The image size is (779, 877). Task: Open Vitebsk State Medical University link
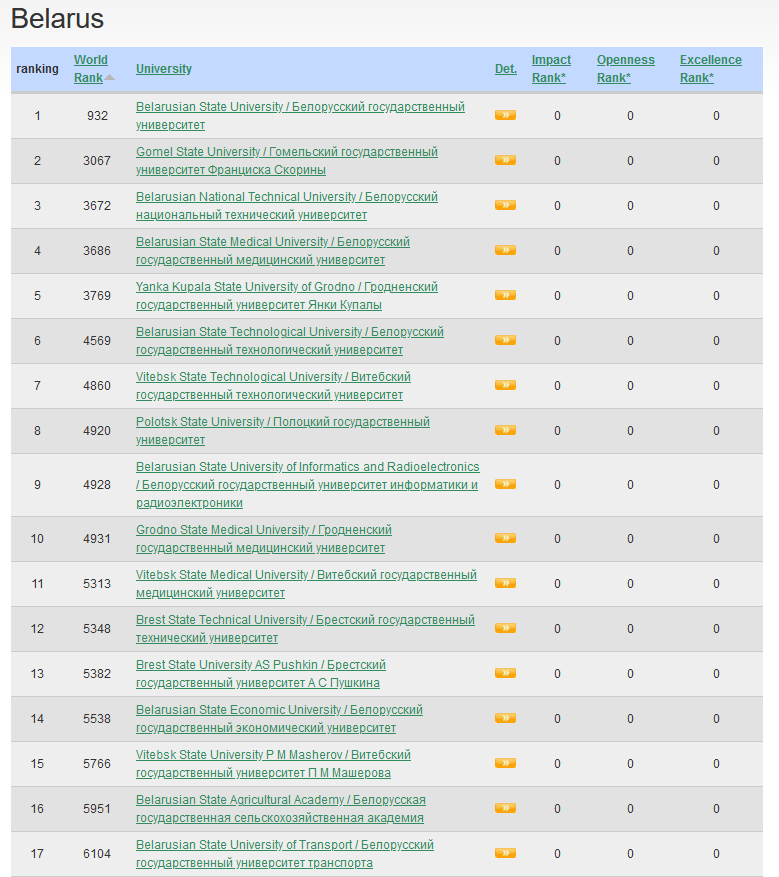[x=306, y=583]
